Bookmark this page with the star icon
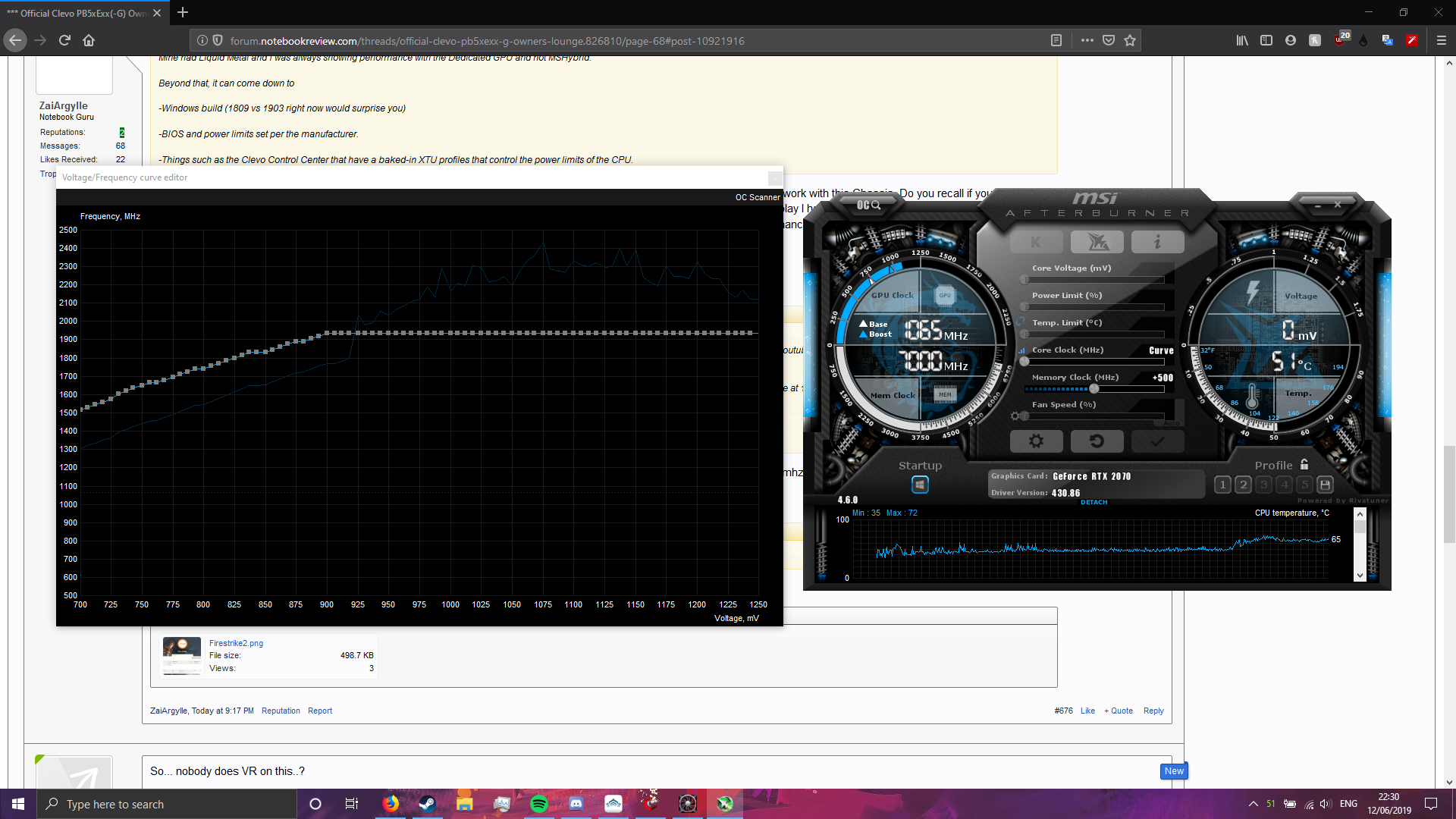Screen dimensions: 1456x819 (1130, 40)
